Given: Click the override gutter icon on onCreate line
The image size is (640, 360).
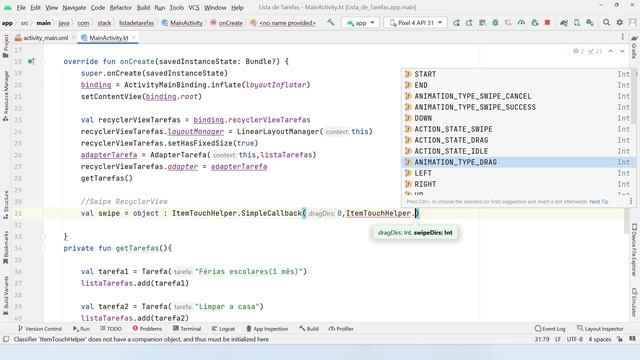Looking at the screenshot, I should 31,62.
